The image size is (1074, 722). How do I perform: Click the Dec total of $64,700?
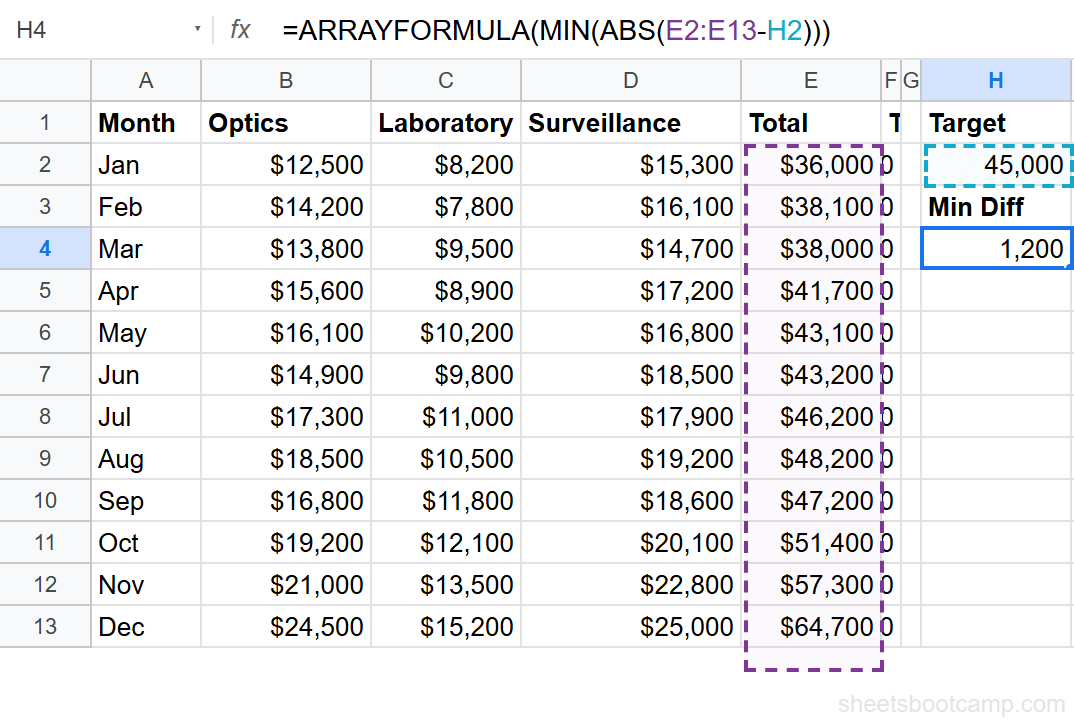810,627
